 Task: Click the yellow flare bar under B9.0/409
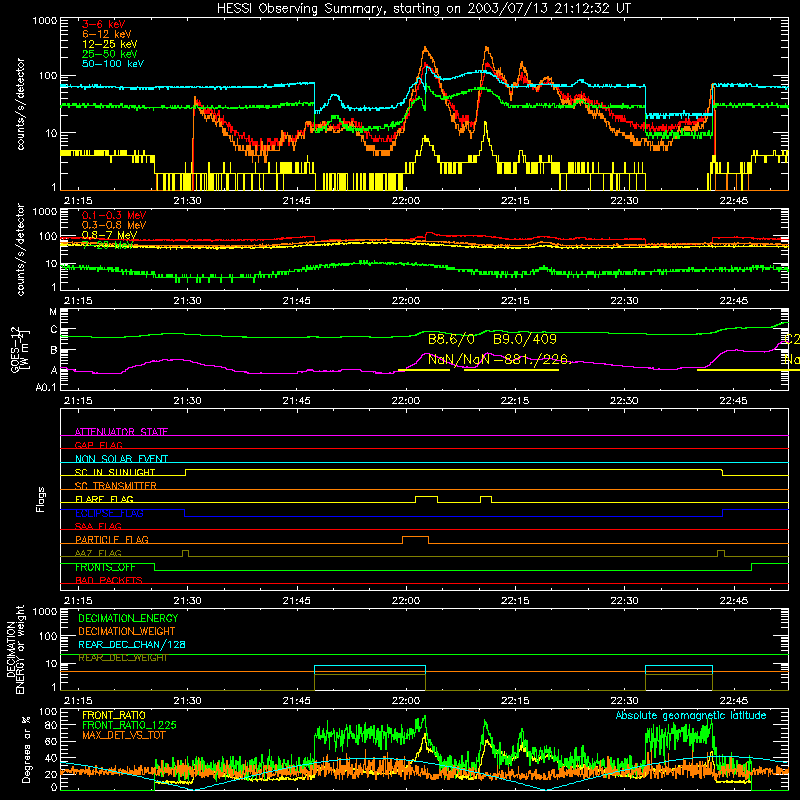point(511,370)
